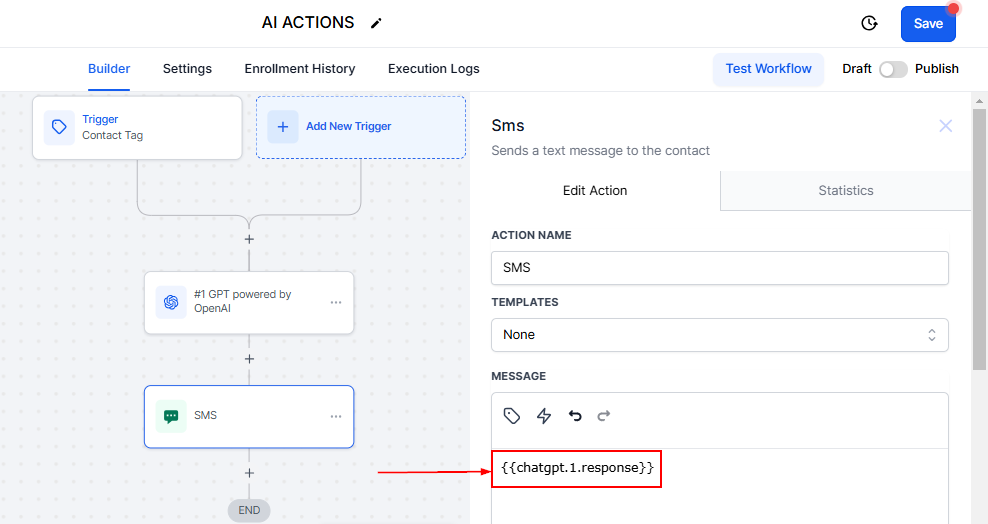Switch to Builder tab
This screenshot has height=524, width=988.
109,69
